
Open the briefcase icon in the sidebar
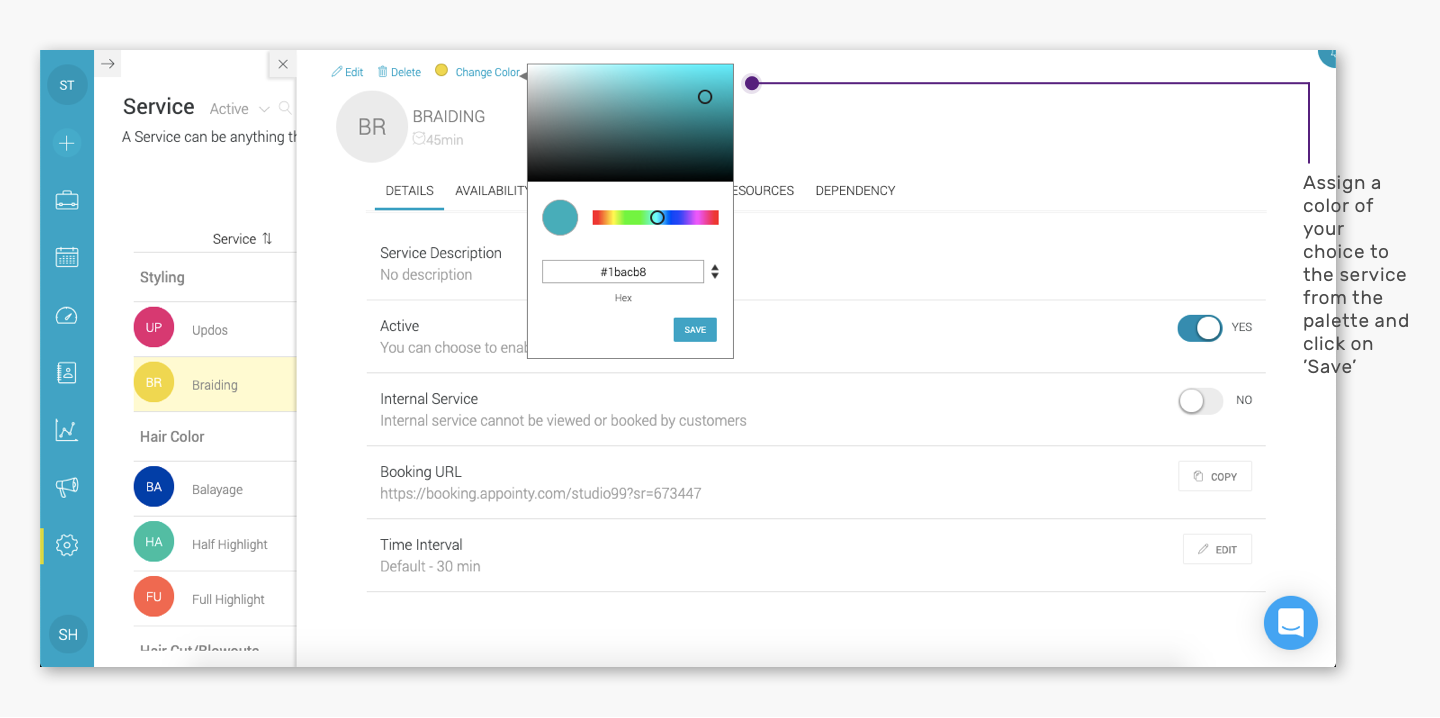click(x=67, y=200)
